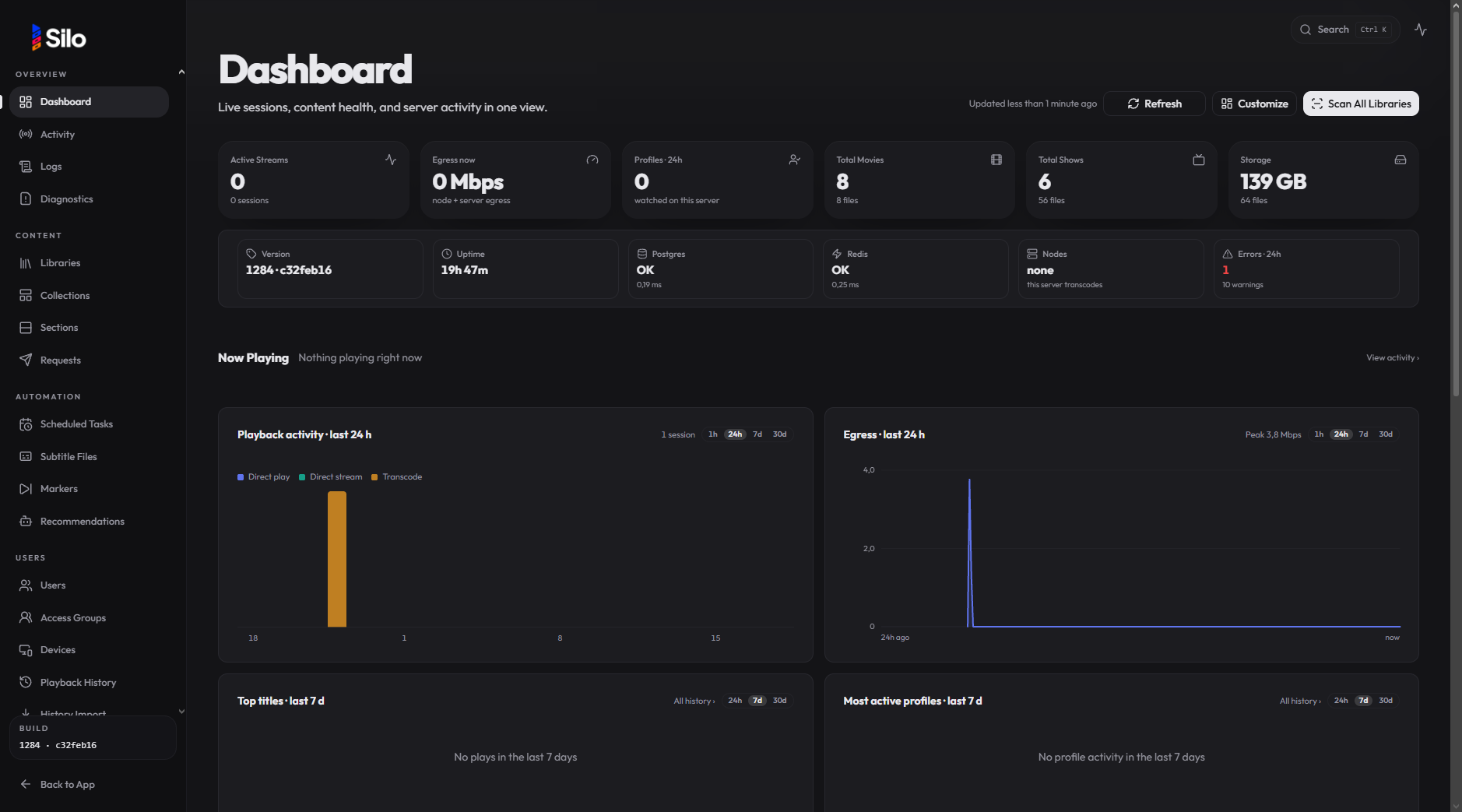Click the Uptime clock icon
The image size is (1462, 812).
tap(447, 254)
